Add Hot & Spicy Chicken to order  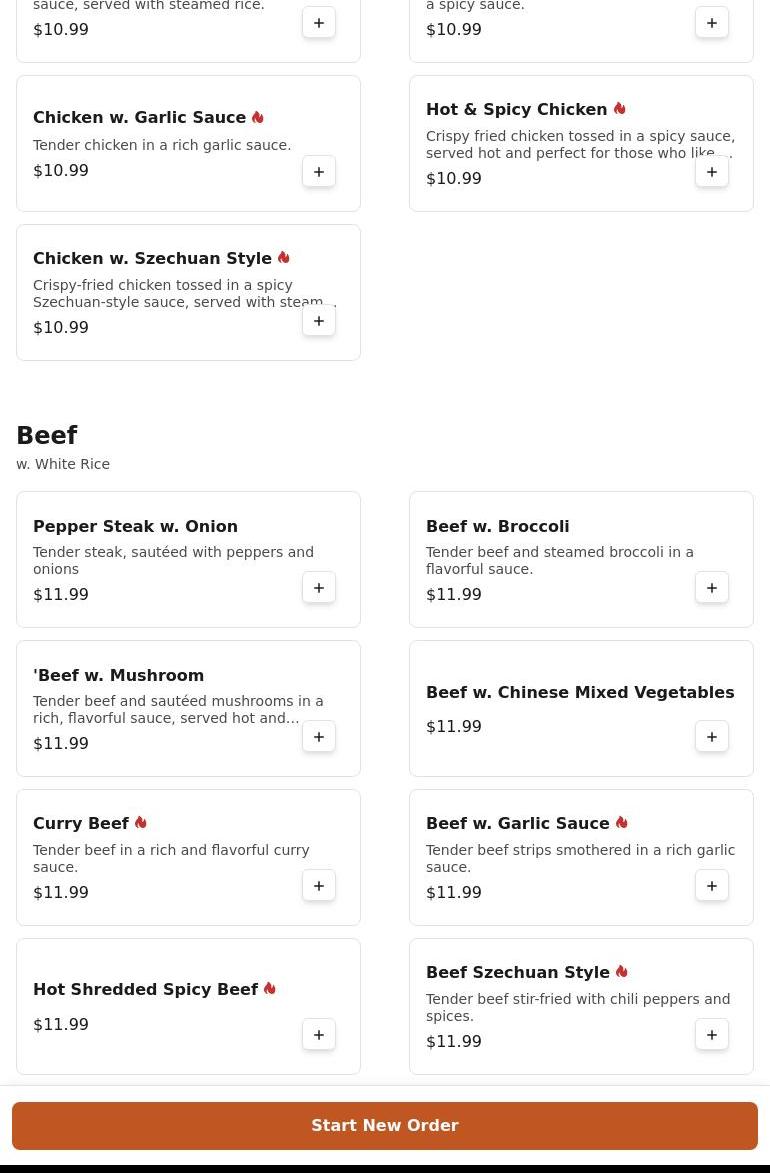pos(712,172)
